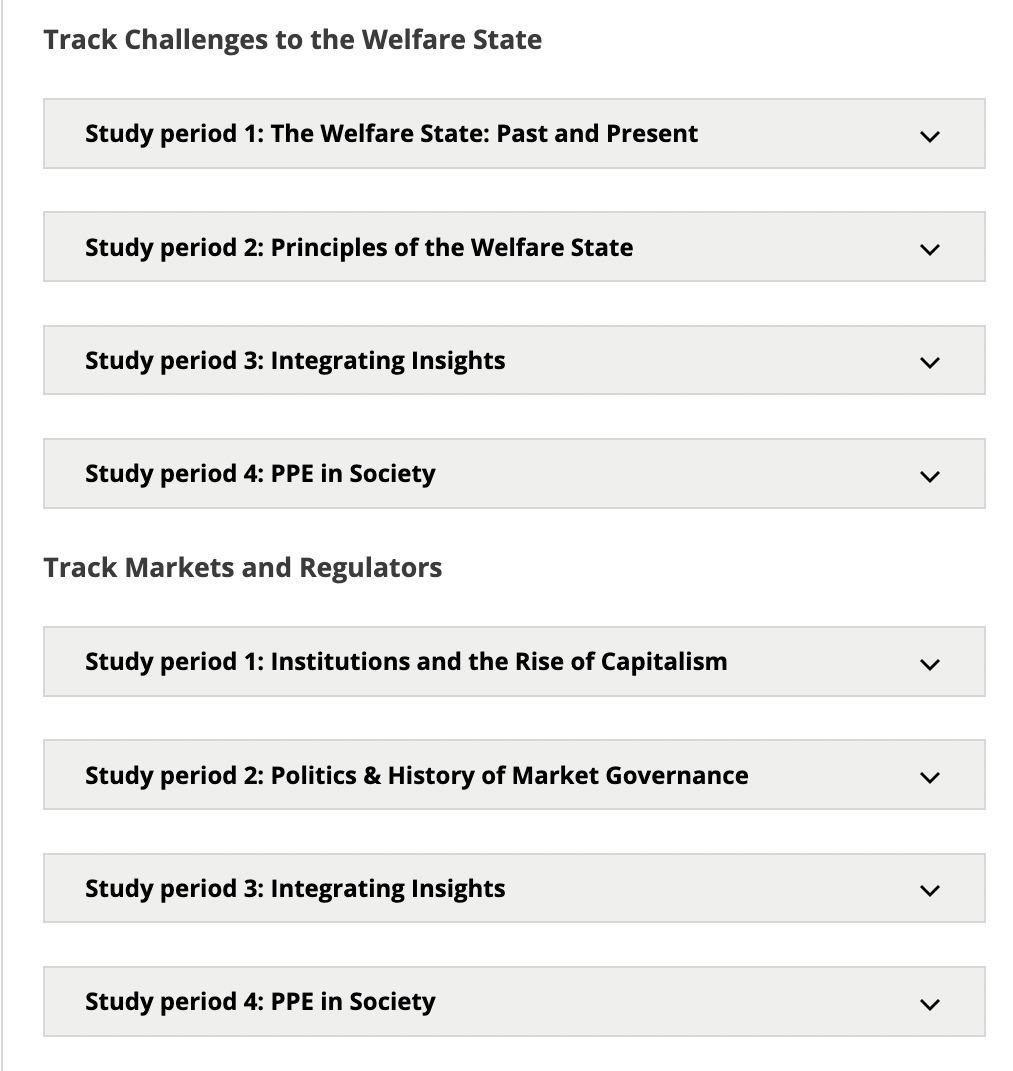The image size is (1013, 1071).
Task: Click chevron for Integrating Insights in Welfare State track
Action: click(x=930, y=362)
